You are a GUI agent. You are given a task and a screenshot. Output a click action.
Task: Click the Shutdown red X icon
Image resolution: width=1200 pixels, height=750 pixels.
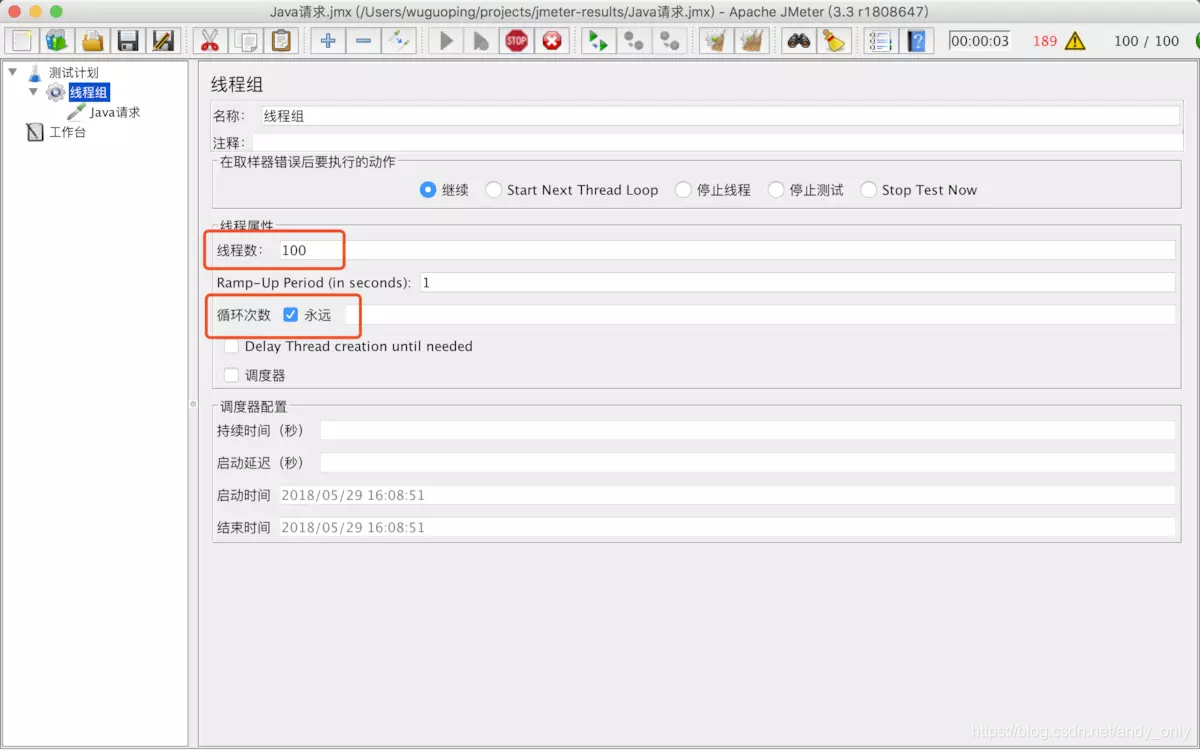551,41
